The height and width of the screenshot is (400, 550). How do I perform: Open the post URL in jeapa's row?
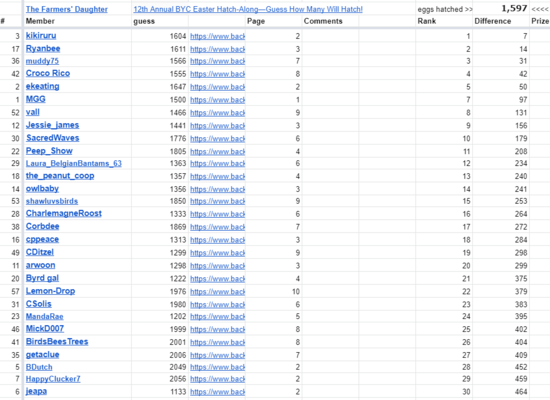[217, 392]
